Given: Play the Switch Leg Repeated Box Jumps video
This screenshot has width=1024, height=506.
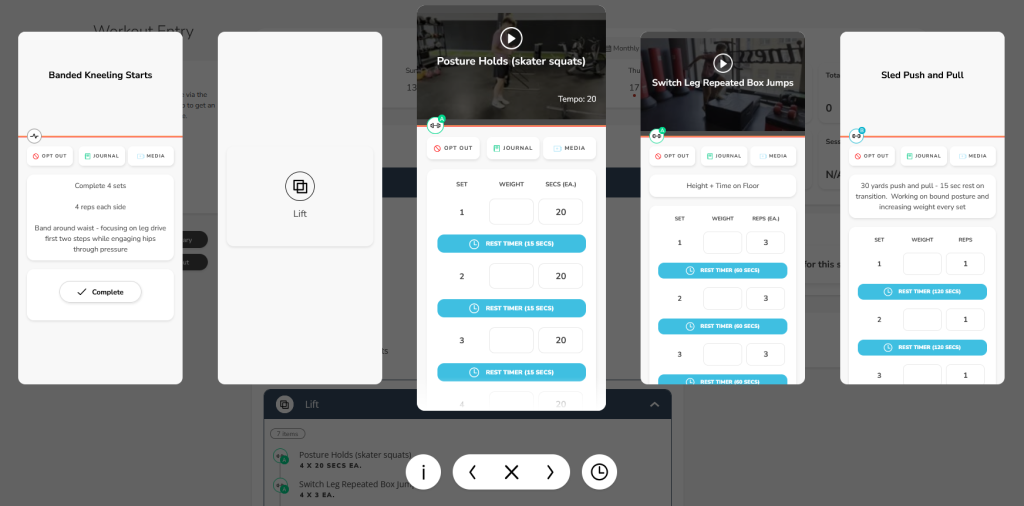Looking at the screenshot, I should click(x=722, y=63).
